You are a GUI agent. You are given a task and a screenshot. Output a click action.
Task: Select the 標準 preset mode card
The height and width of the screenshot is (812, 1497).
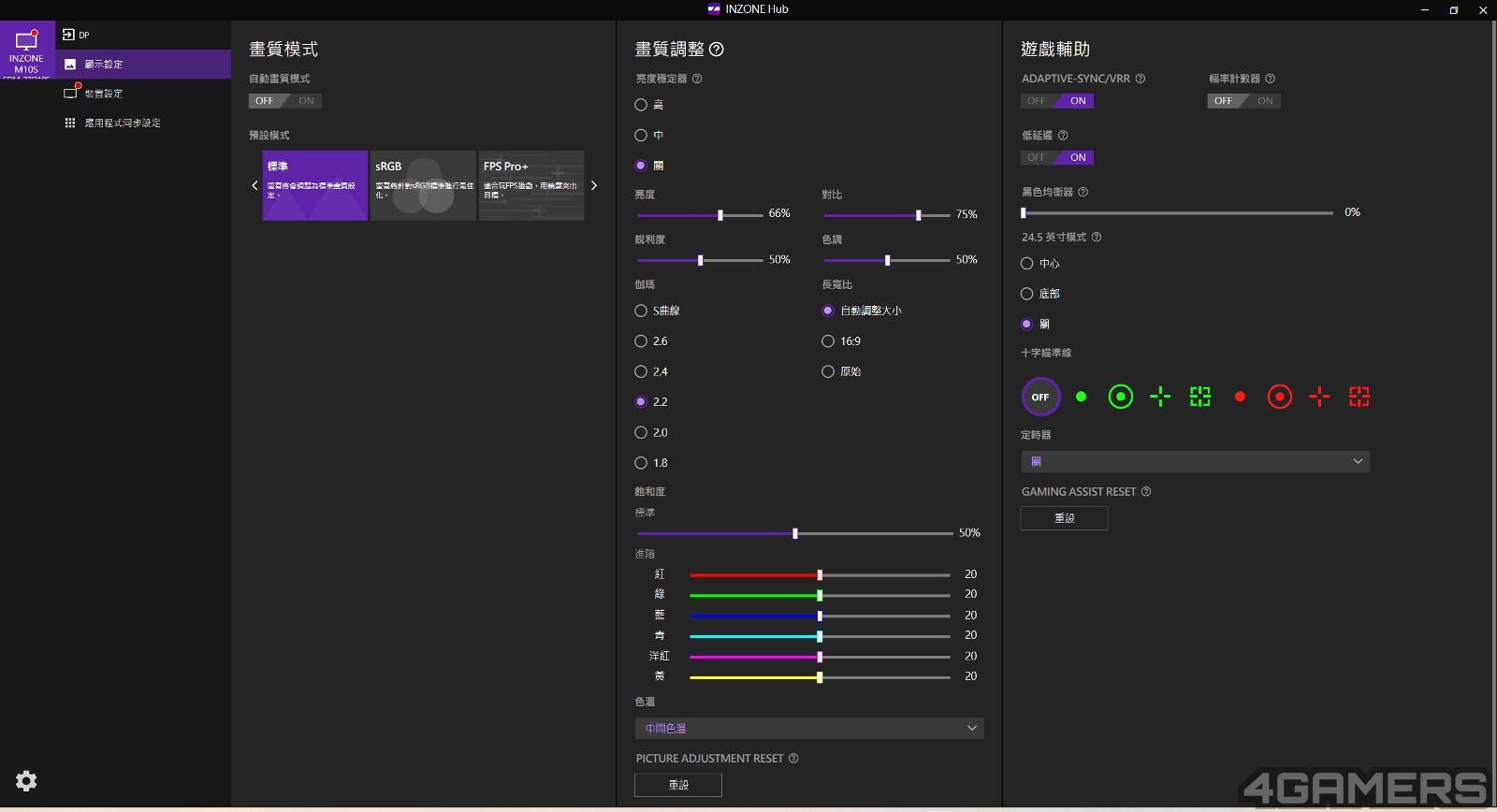pyautogui.click(x=314, y=185)
